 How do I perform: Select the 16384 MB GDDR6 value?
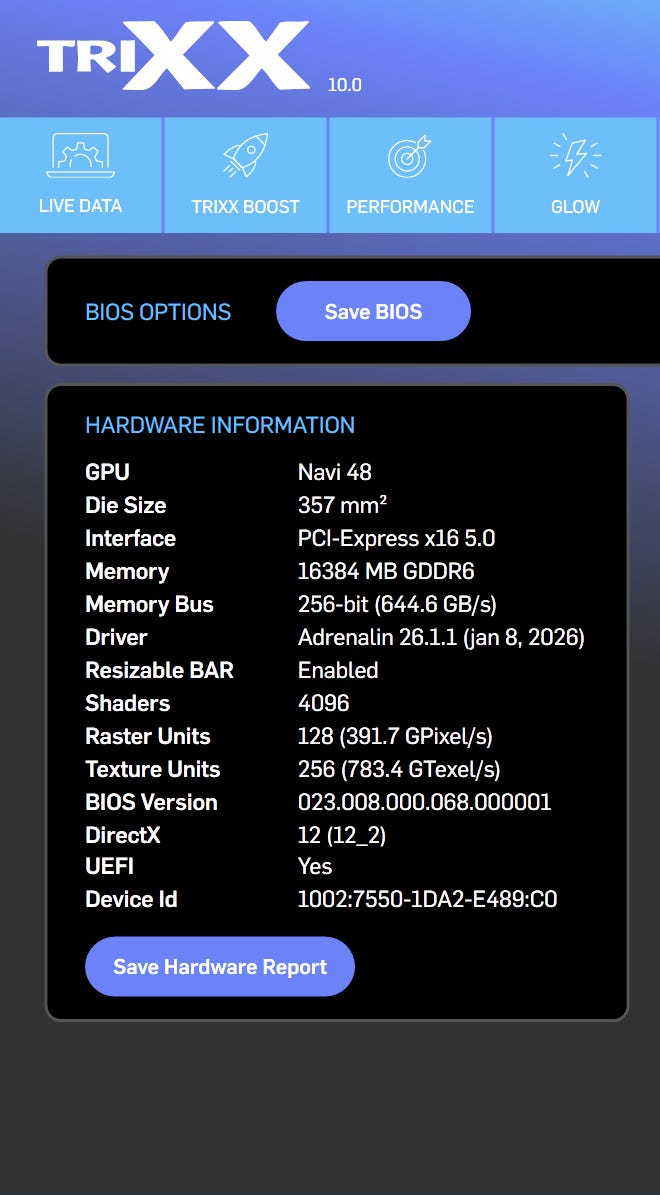coord(386,571)
